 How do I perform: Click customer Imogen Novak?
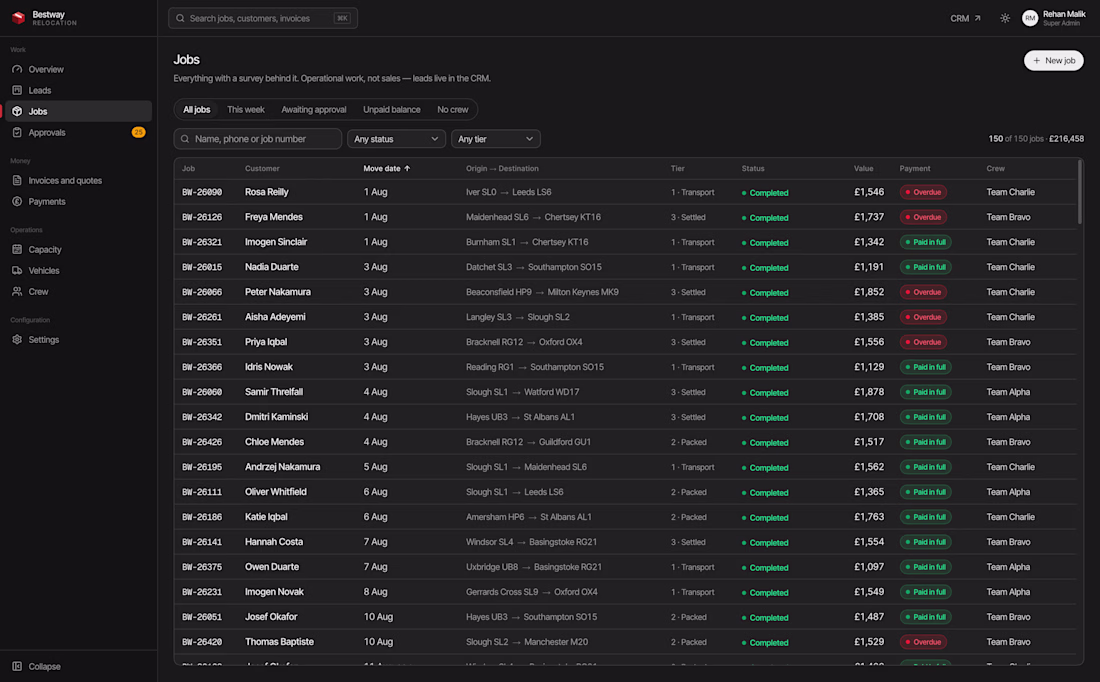274,592
